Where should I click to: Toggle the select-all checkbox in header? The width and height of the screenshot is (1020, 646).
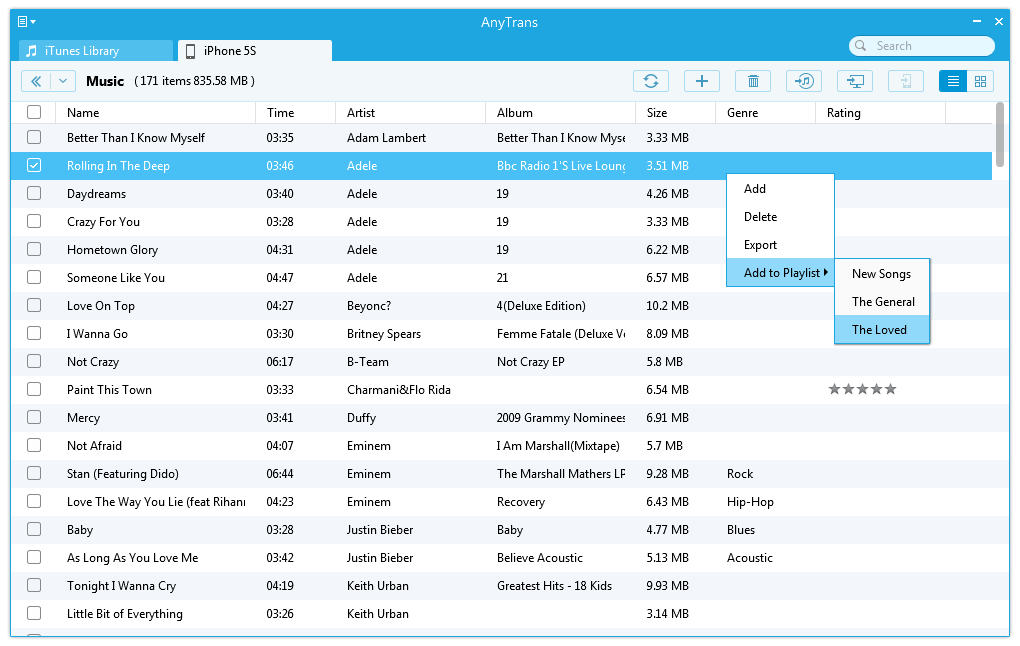[x=34, y=112]
